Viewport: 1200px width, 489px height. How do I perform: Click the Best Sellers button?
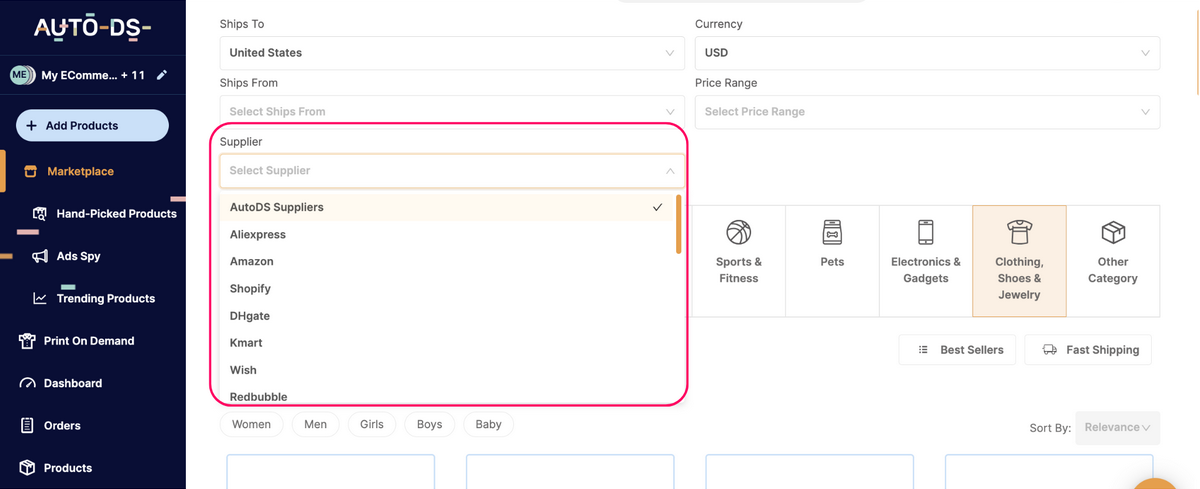tap(958, 350)
